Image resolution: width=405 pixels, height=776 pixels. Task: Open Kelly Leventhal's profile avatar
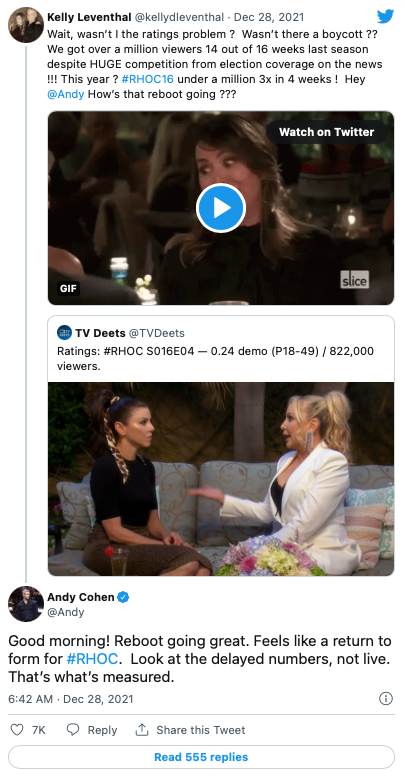coord(26,25)
